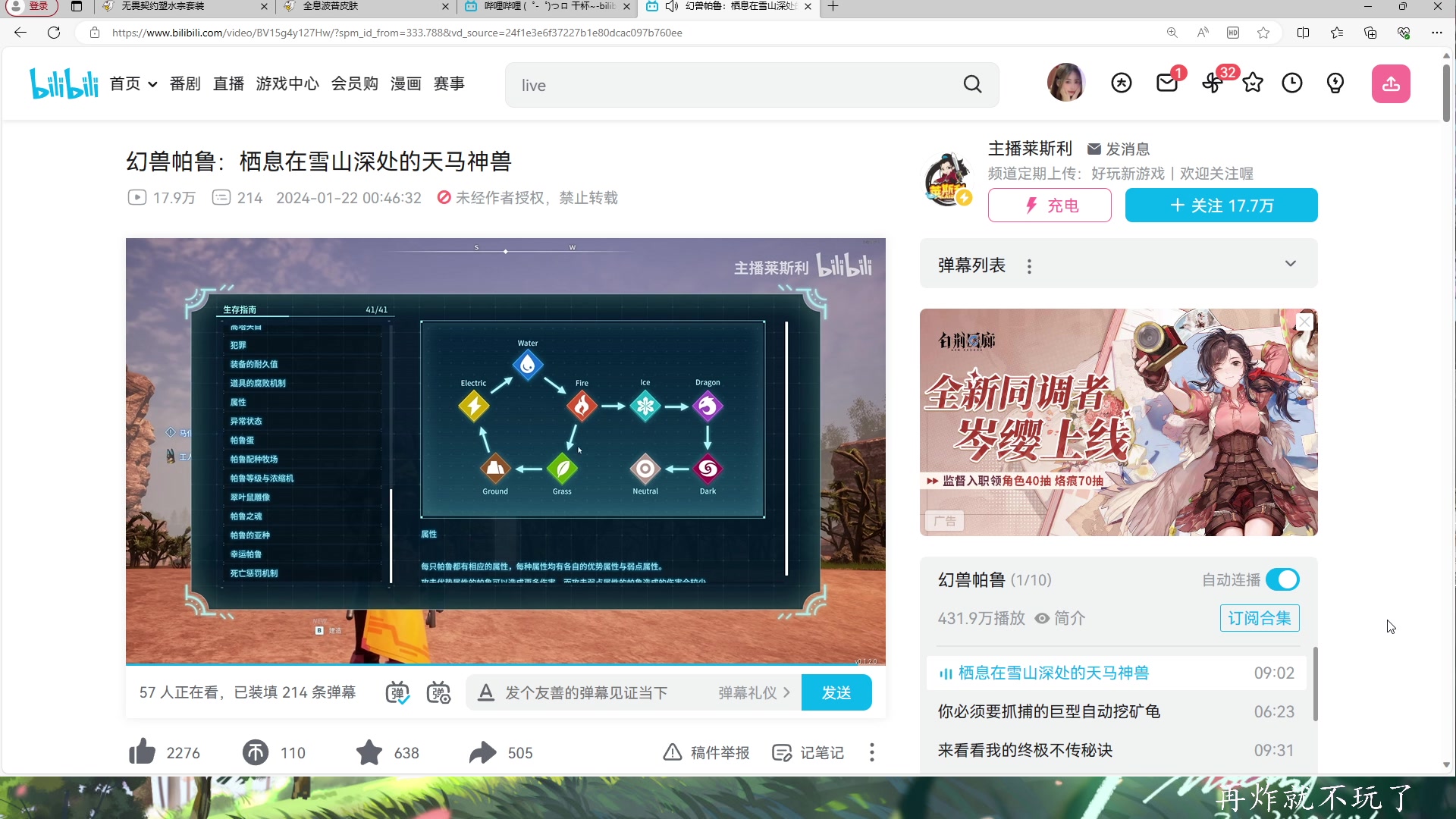Open 记笔记 to take notes
Image resolution: width=1456 pixels, height=819 pixels.
pos(807,752)
